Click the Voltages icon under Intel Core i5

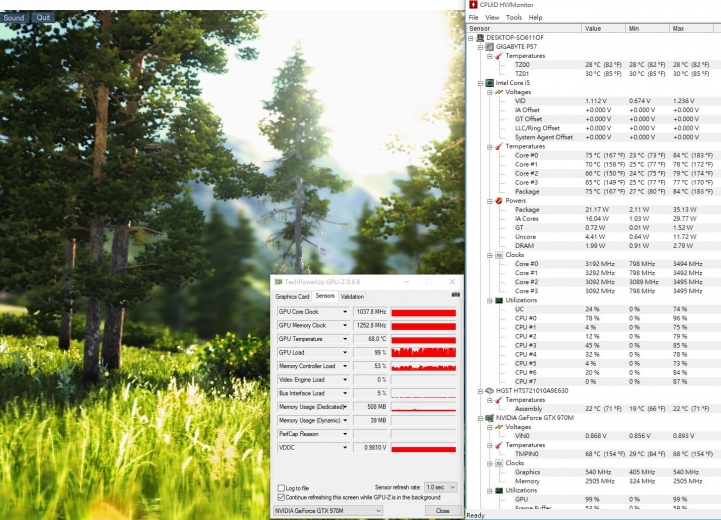[499, 92]
